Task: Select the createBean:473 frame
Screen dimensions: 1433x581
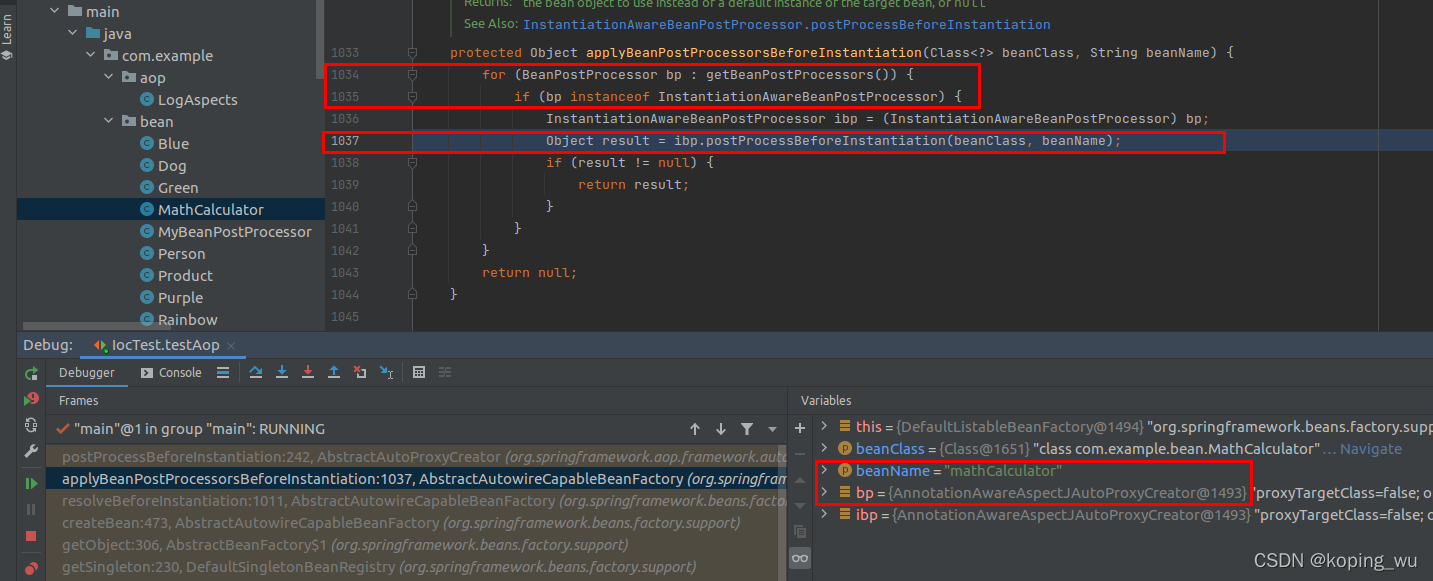Action: tap(417, 523)
